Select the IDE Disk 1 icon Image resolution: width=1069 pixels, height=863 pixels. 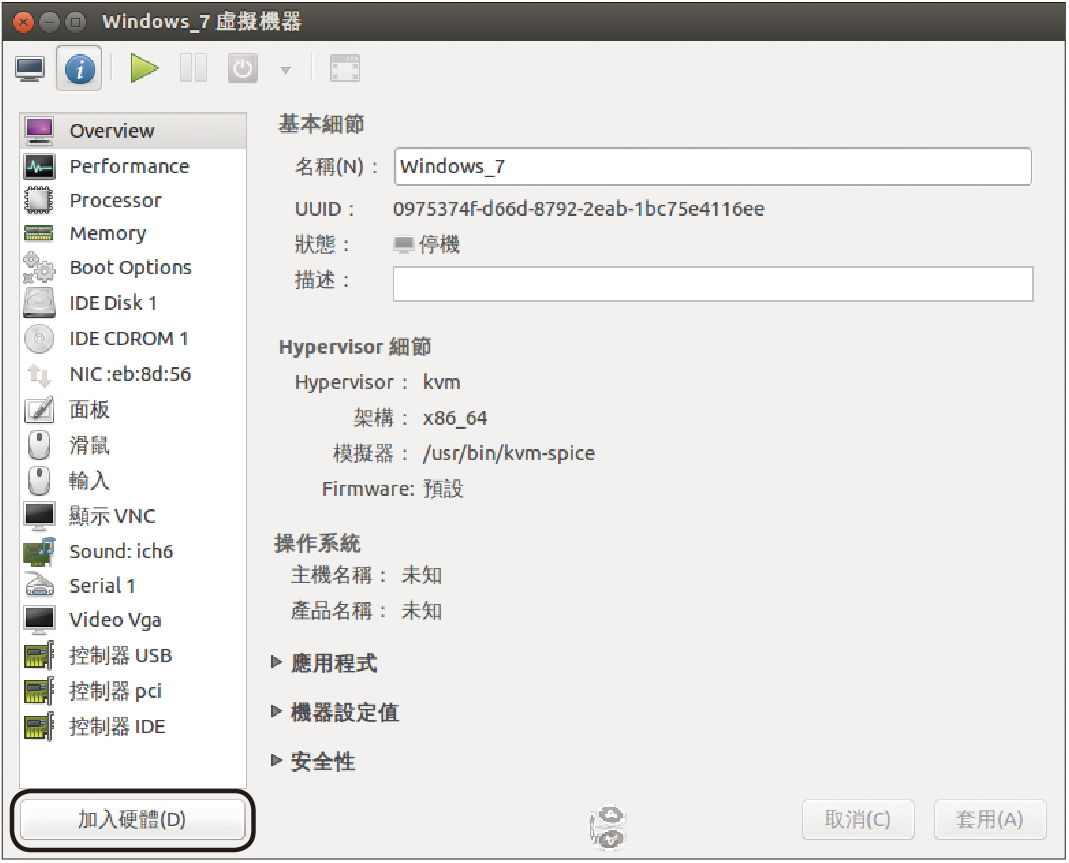click(x=39, y=303)
